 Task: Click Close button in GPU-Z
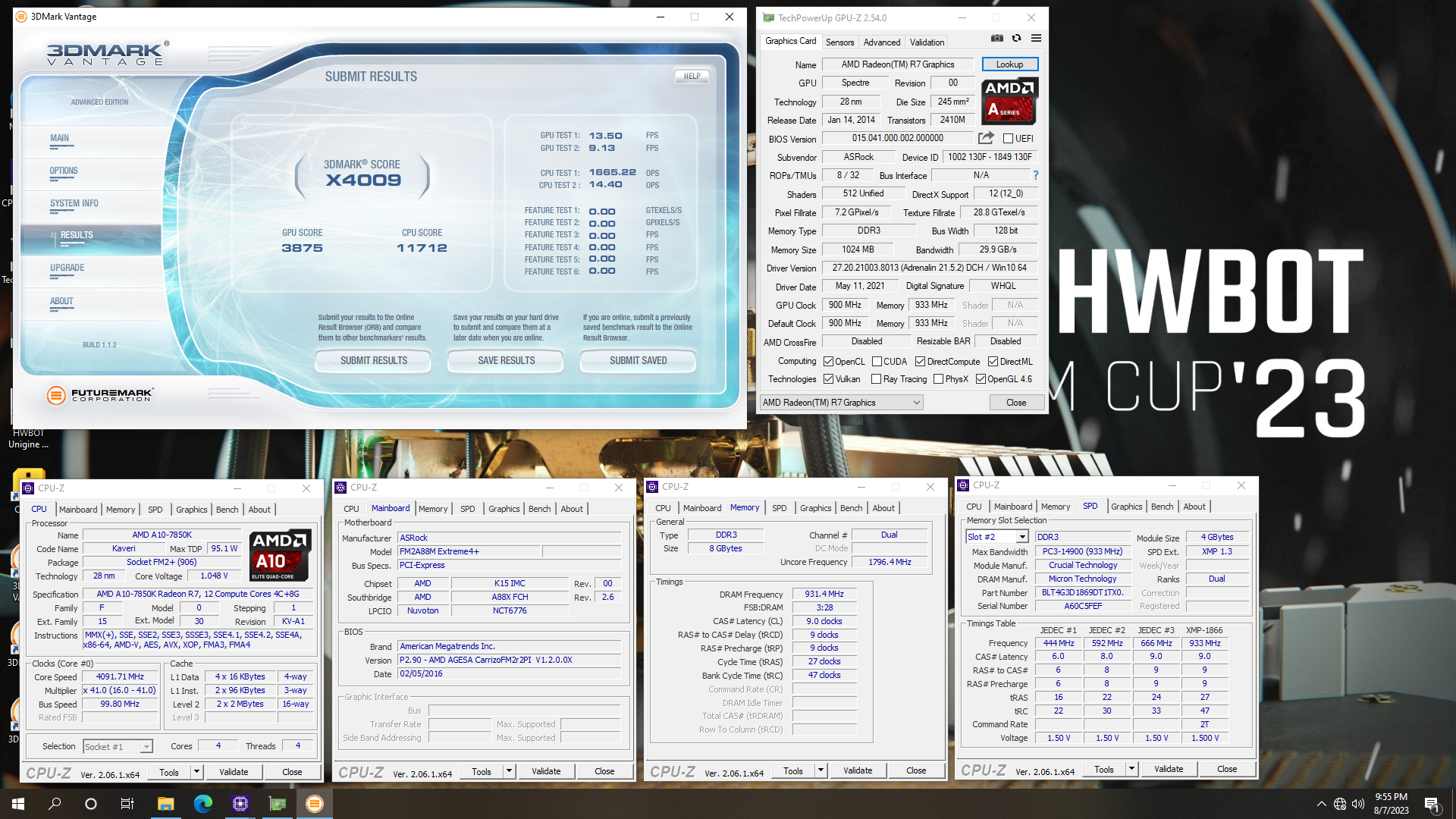(x=1016, y=403)
